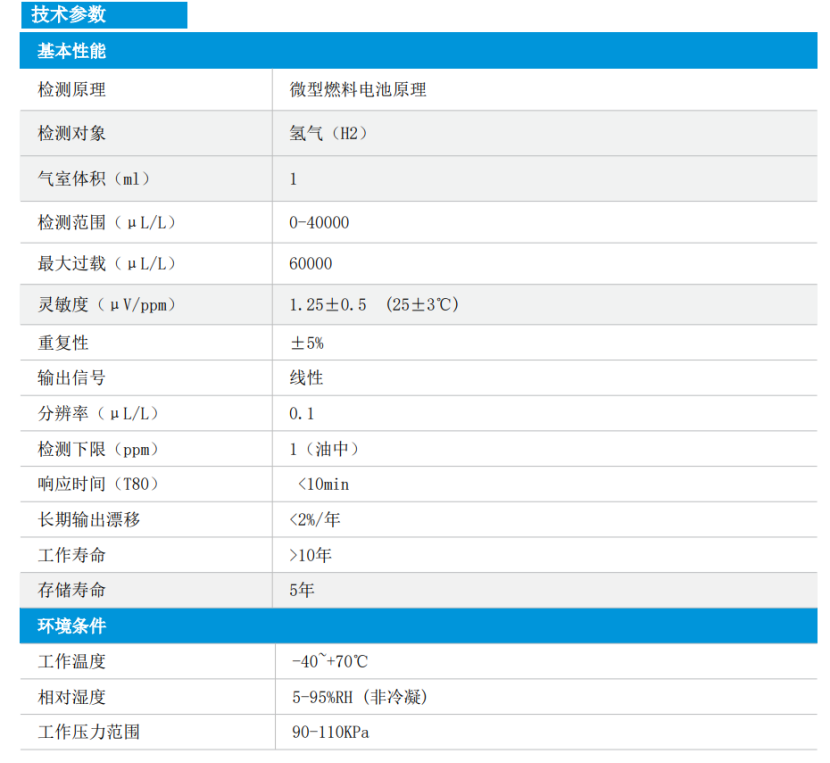
Task: Select the value -40~+70℃
Action: [x=330, y=661]
